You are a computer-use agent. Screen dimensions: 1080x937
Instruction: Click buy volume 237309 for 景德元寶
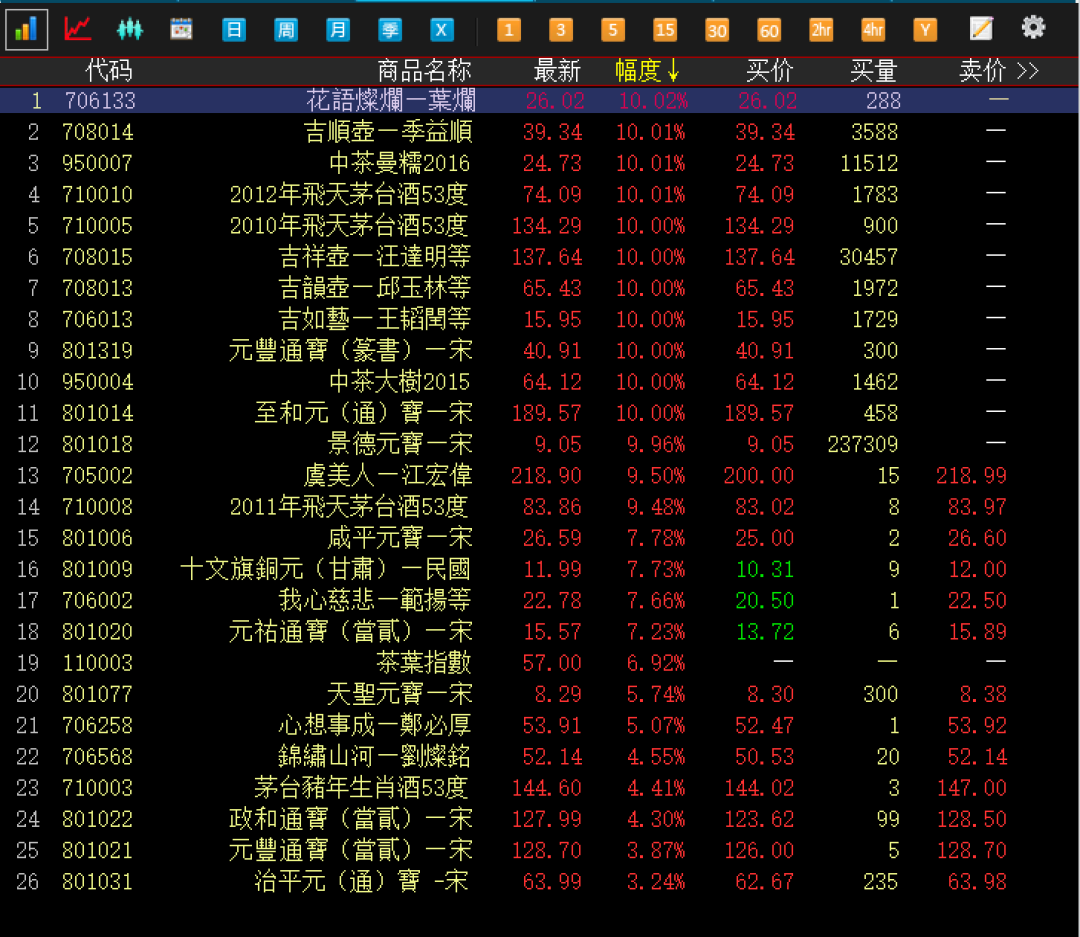[x=863, y=444]
